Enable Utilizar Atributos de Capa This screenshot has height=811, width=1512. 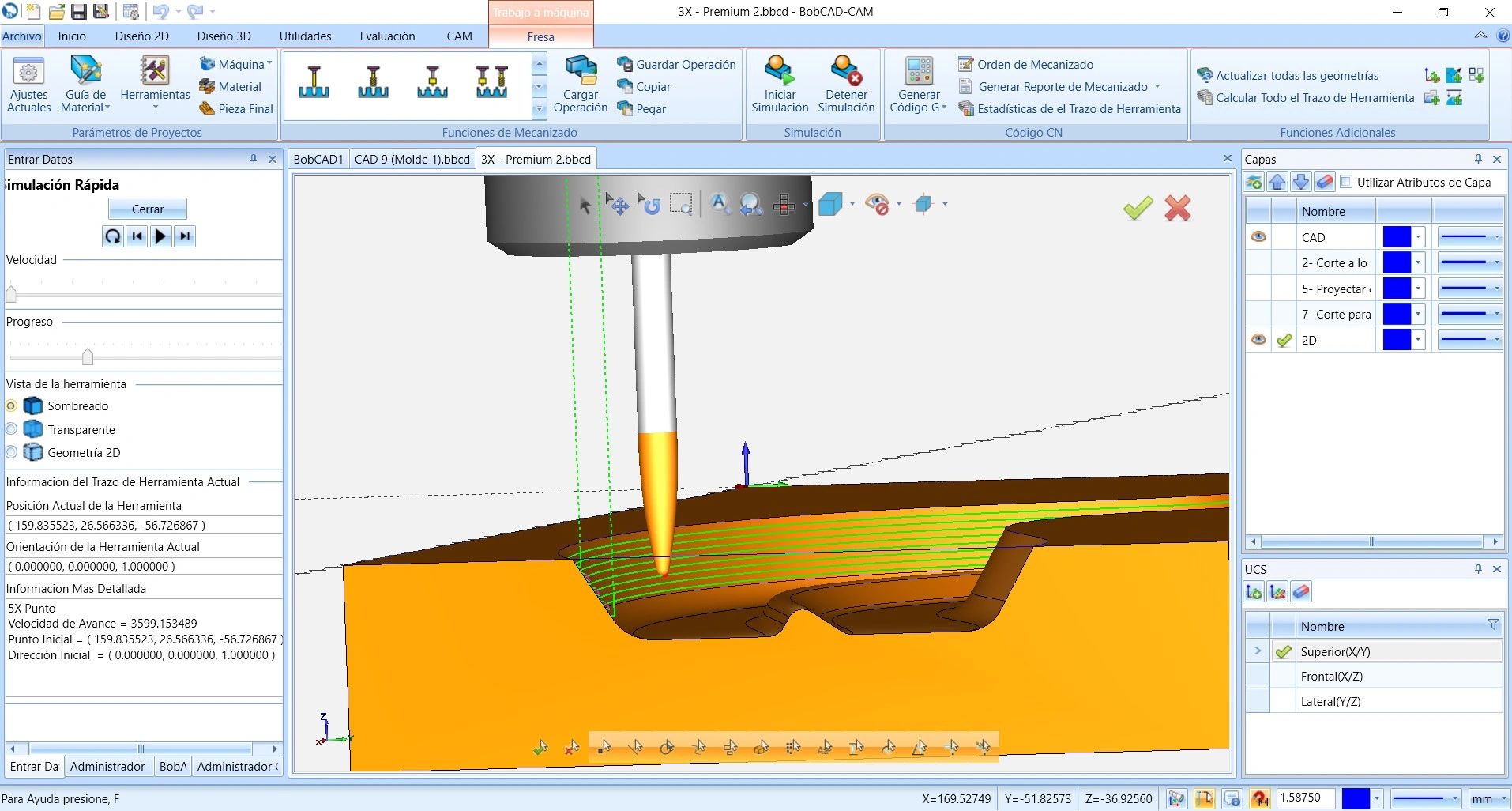(x=1347, y=182)
